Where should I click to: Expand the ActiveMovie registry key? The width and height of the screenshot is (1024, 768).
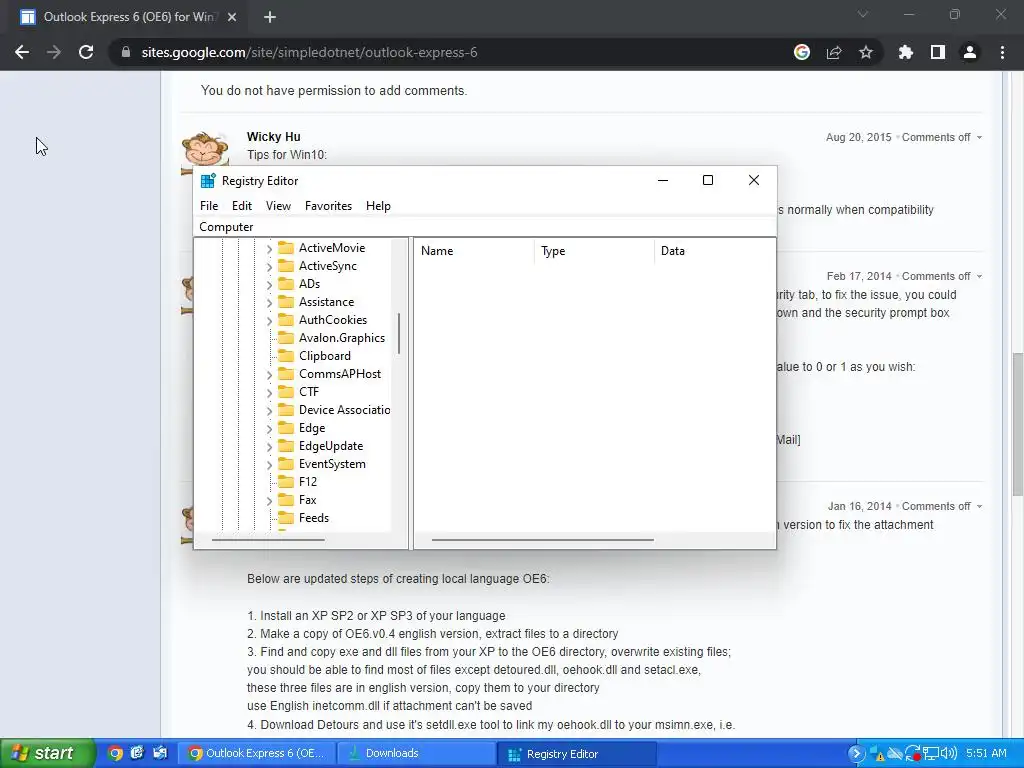269,248
